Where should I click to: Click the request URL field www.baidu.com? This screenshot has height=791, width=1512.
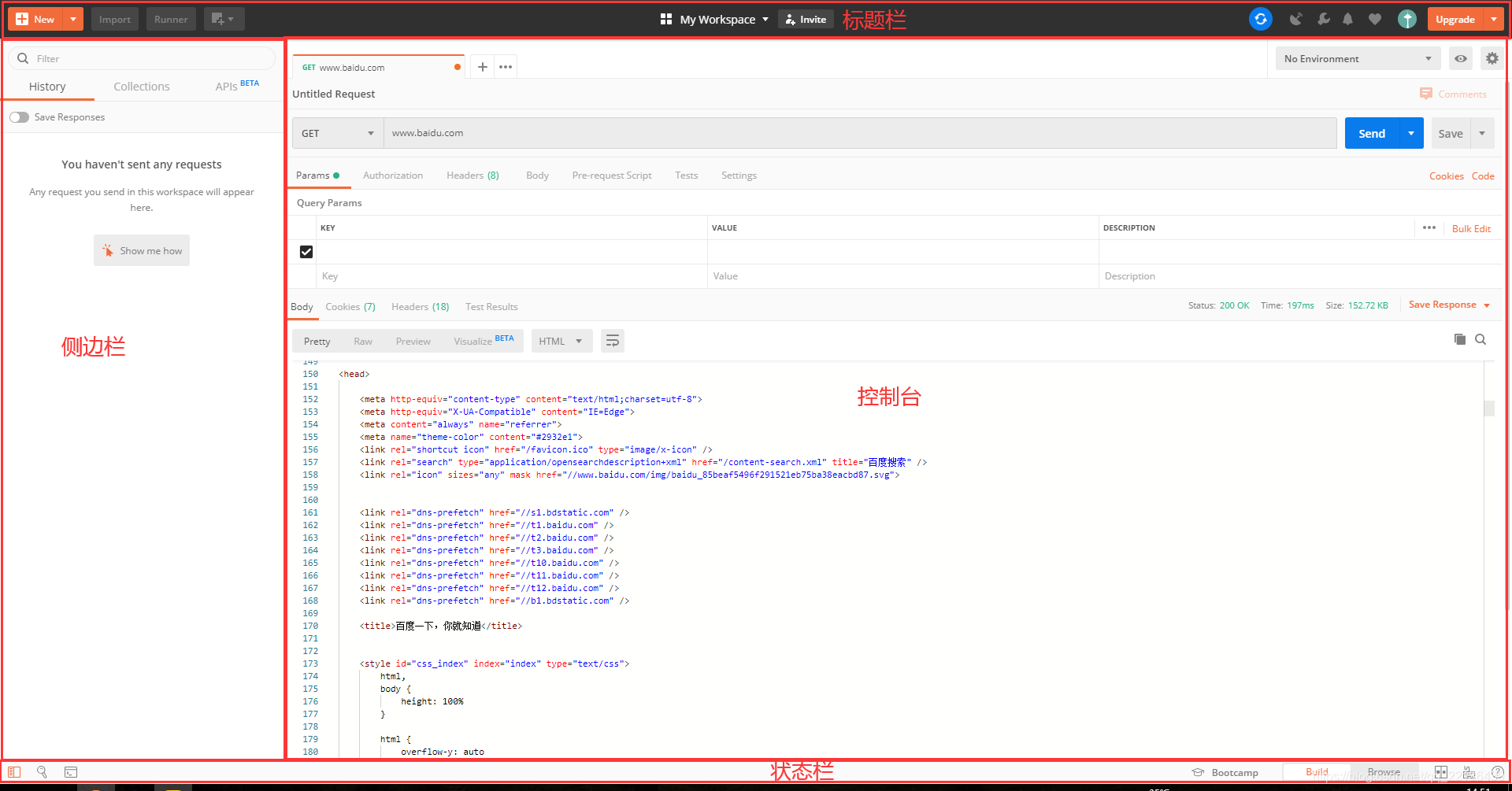(x=860, y=133)
